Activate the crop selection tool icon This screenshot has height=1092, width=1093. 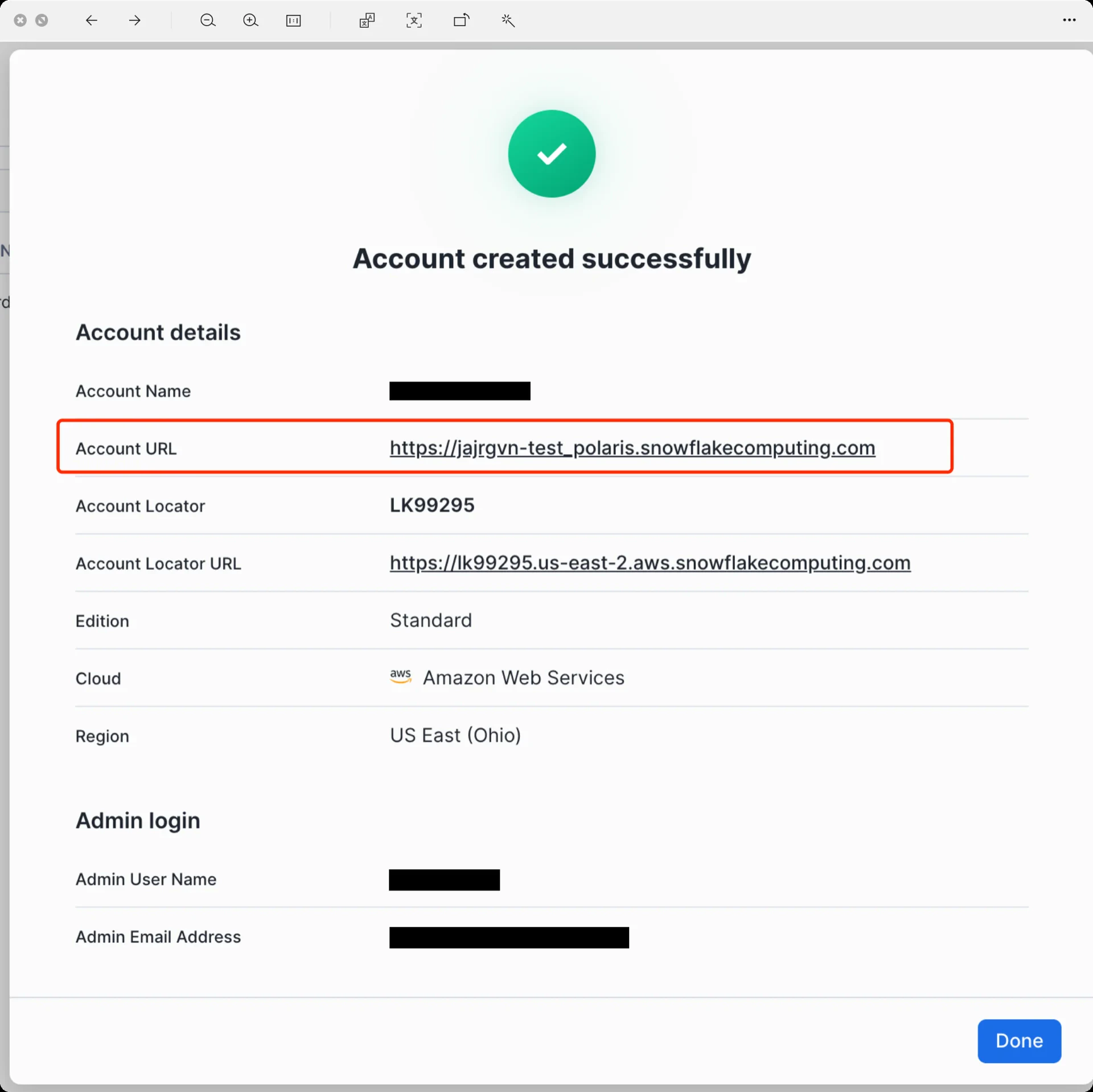coord(414,20)
